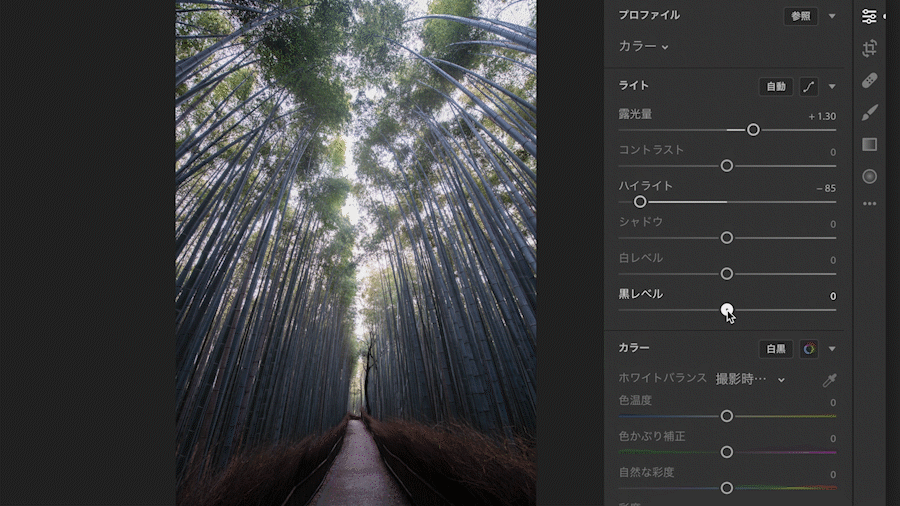The height and width of the screenshot is (506, 900).
Task: Click the 白レベル value 0
Action: (833, 260)
